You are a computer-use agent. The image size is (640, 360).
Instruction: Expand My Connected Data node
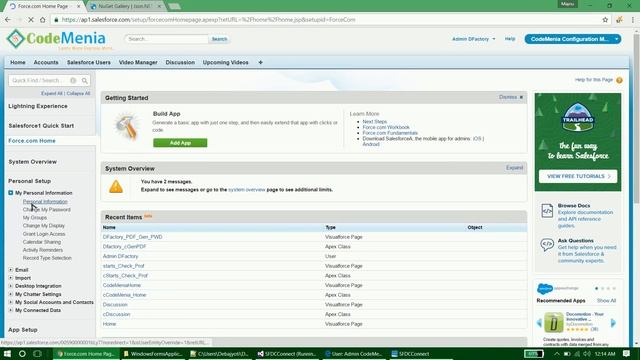click(x=11, y=311)
